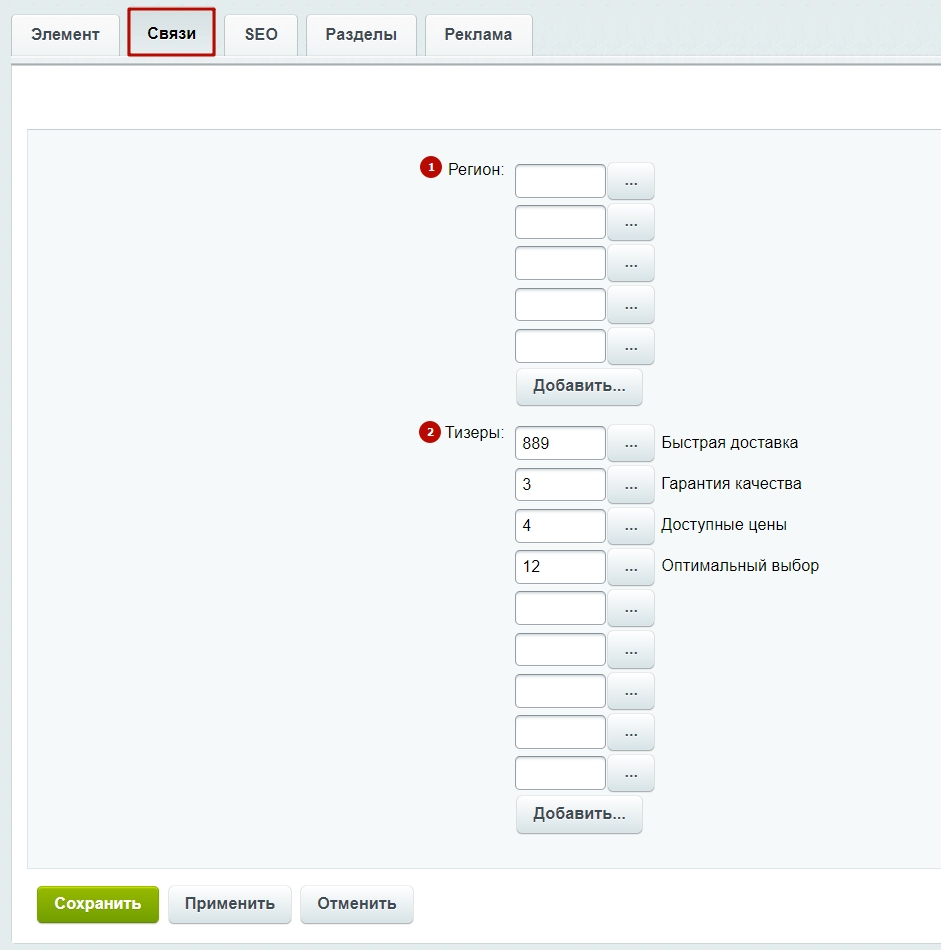941x950 pixels.
Task: Open the SEO tab
Action: [261, 35]
